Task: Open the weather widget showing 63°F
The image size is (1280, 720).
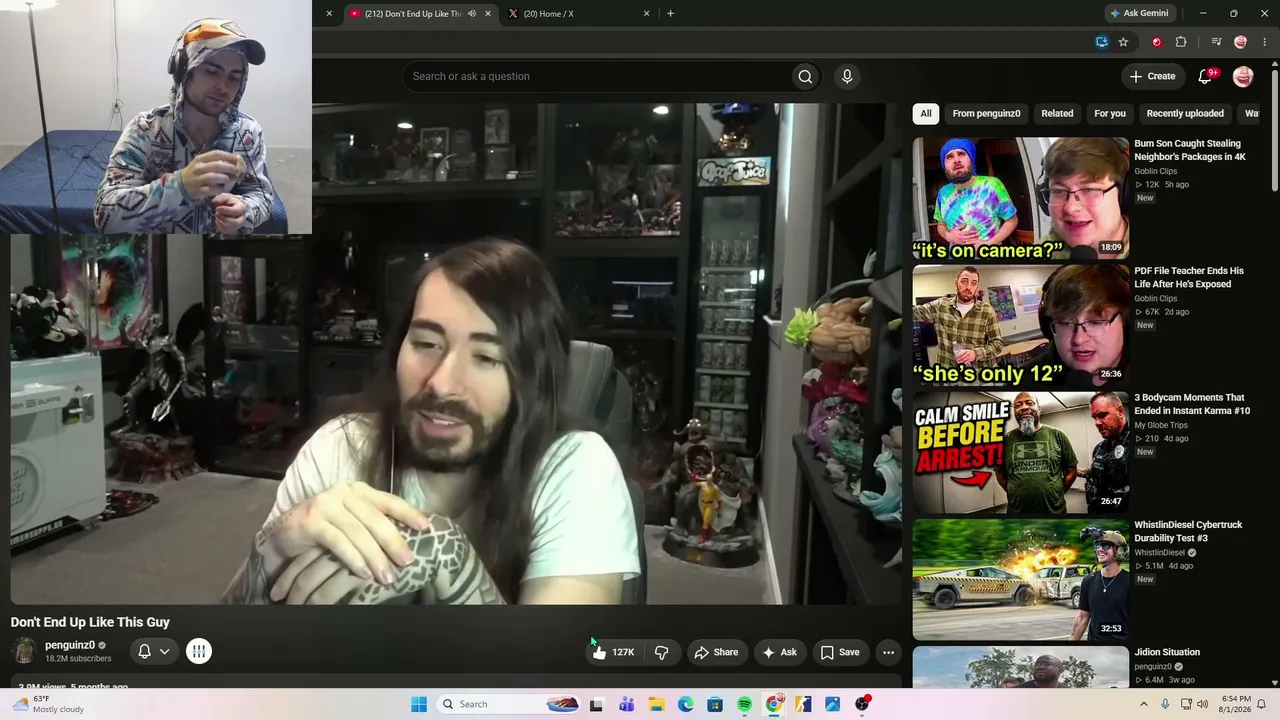Action: pos(48,704)
